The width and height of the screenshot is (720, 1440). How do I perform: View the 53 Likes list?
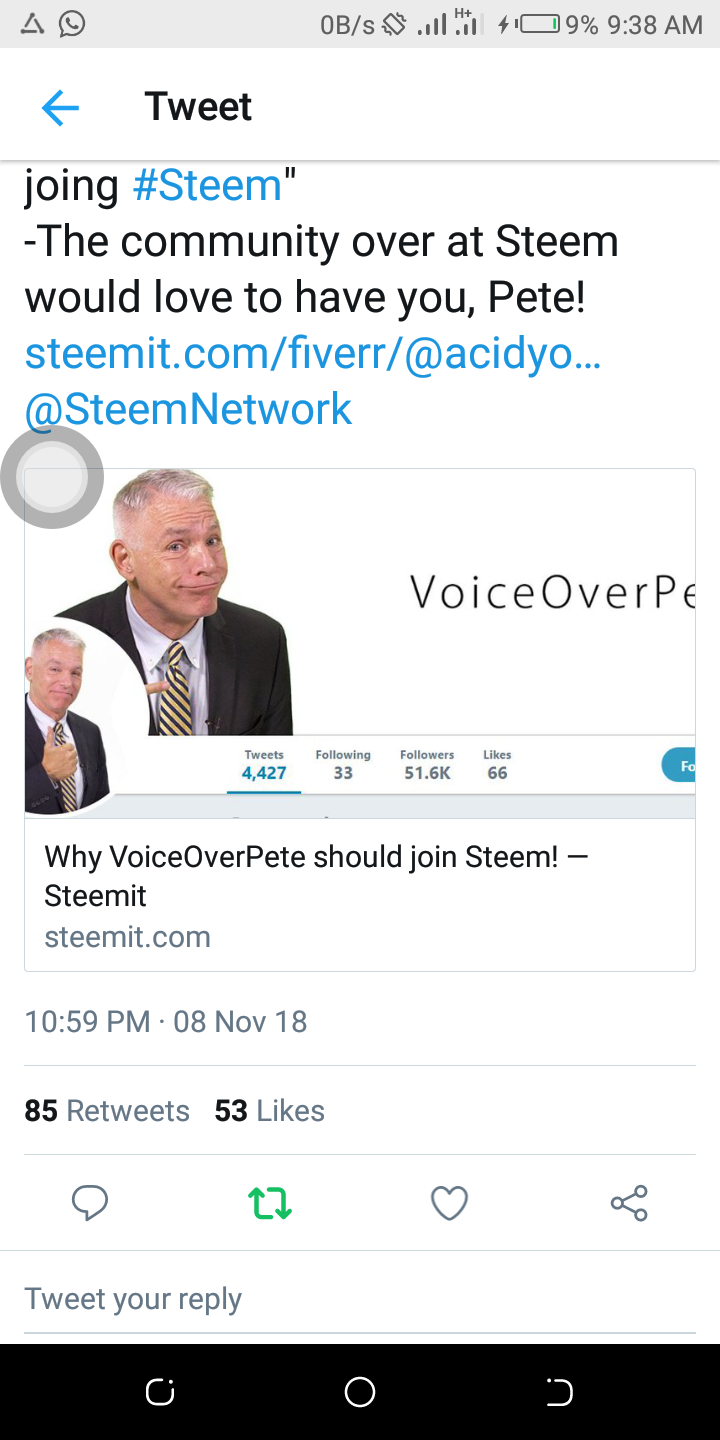pyautogui.click(x=270, y=1111)
